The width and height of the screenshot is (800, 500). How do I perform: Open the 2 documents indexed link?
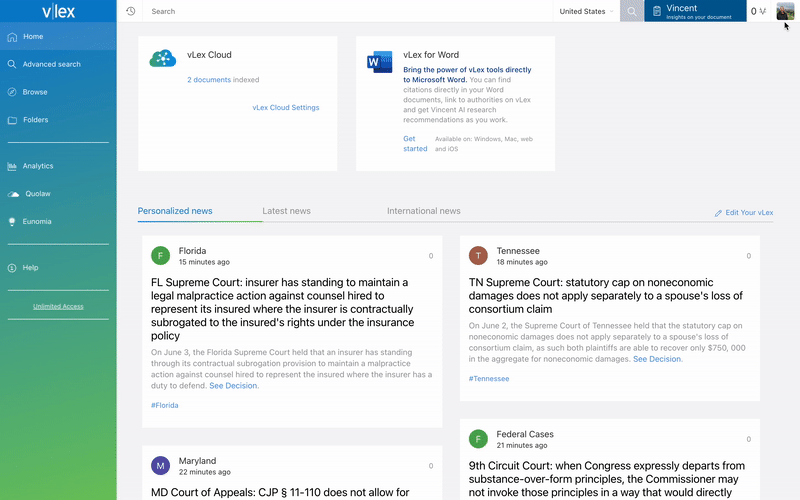click(x=209, y=80)
